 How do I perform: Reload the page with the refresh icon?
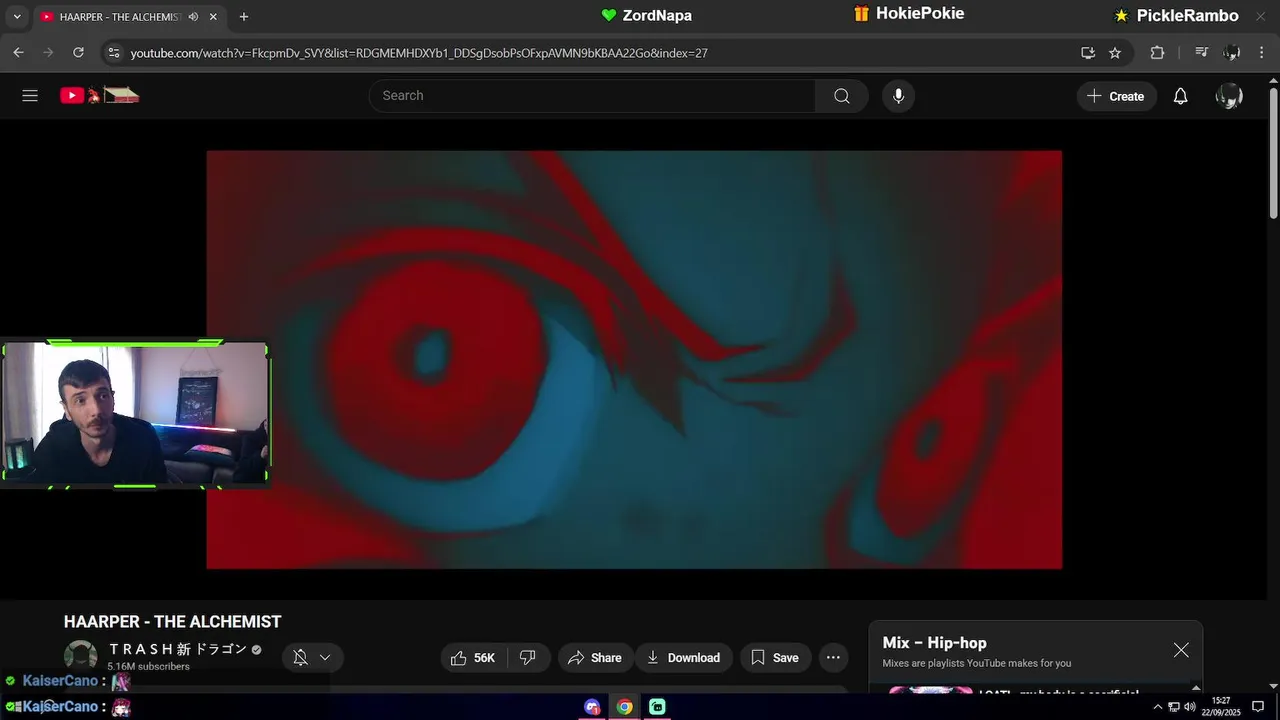[78, 53]
